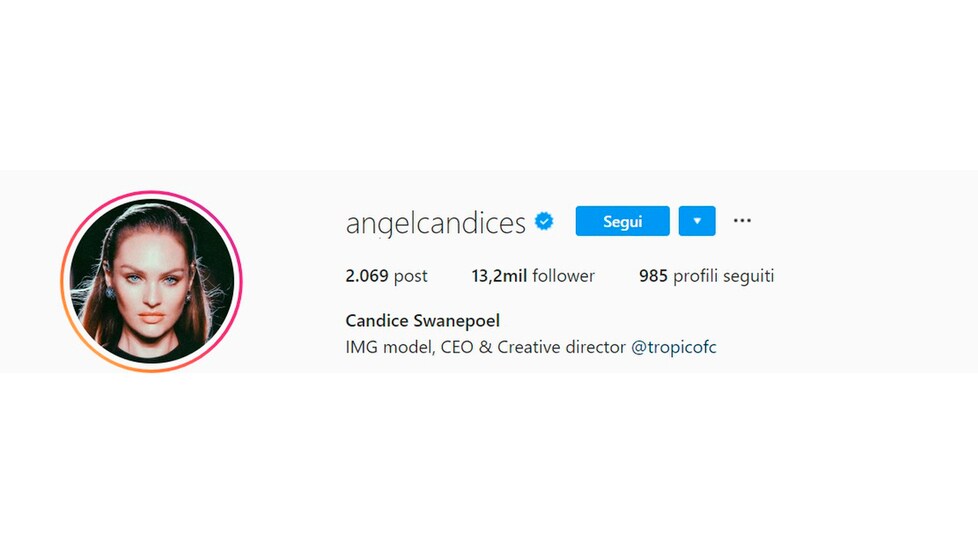Click the blue verified badge icon
Viewport: 978px width, 544px height.
[x=544, y=221]
